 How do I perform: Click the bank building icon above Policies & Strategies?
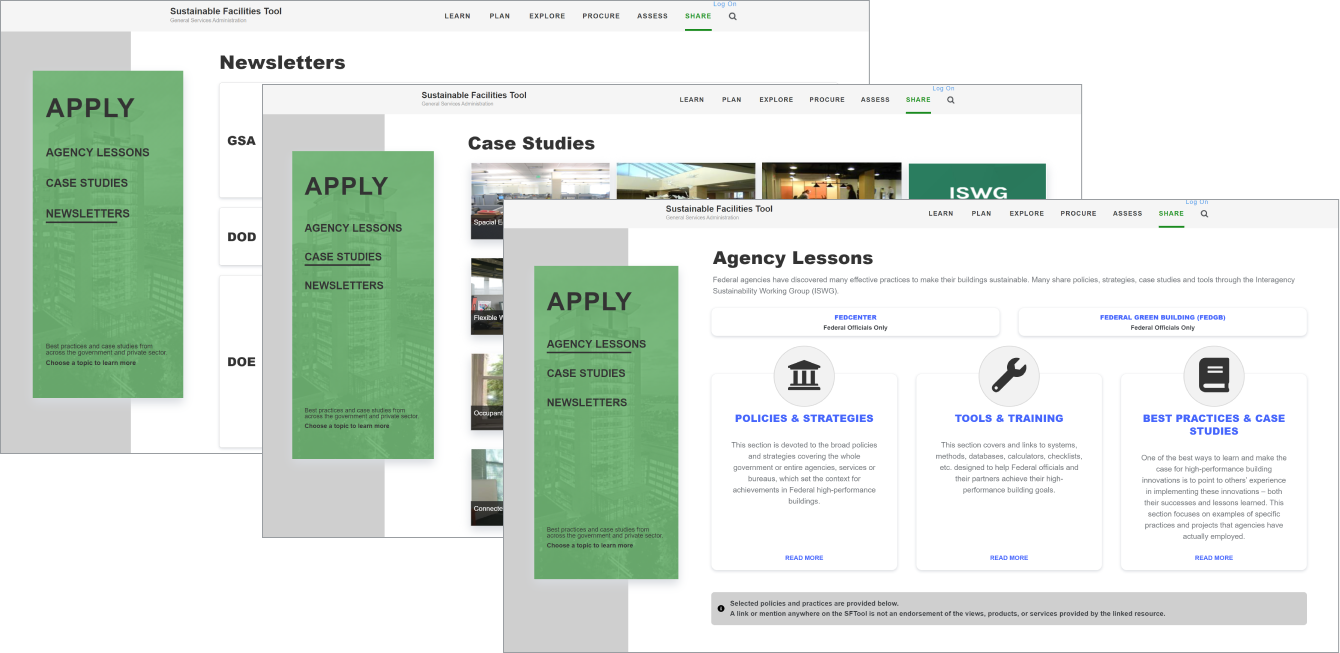pos(804,376)
